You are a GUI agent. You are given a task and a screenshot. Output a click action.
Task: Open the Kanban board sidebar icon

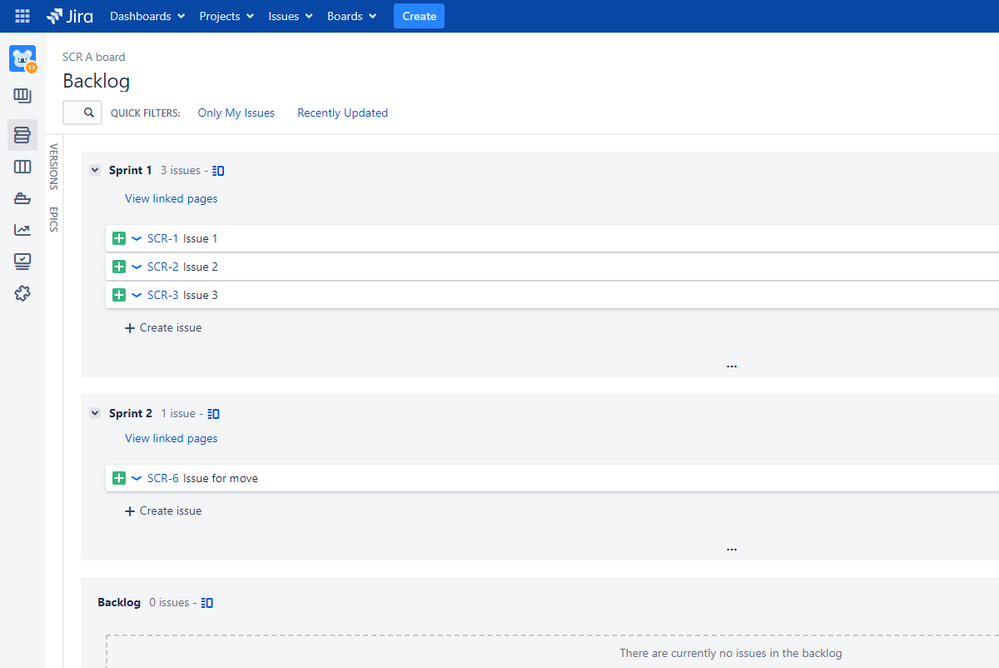[x=22, y=96]
